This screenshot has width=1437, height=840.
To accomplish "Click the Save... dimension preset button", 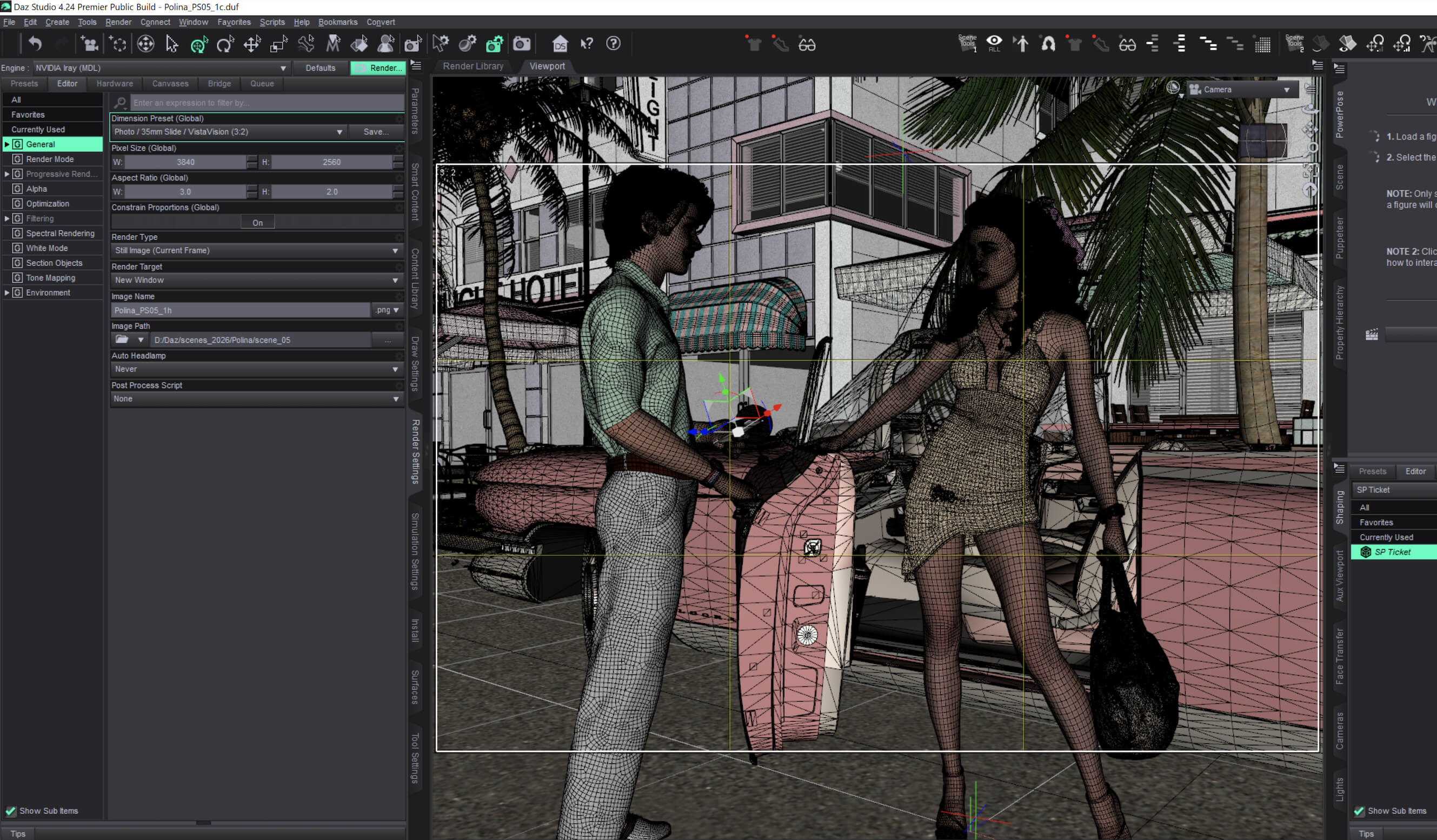I will click(x=376, y=132).
